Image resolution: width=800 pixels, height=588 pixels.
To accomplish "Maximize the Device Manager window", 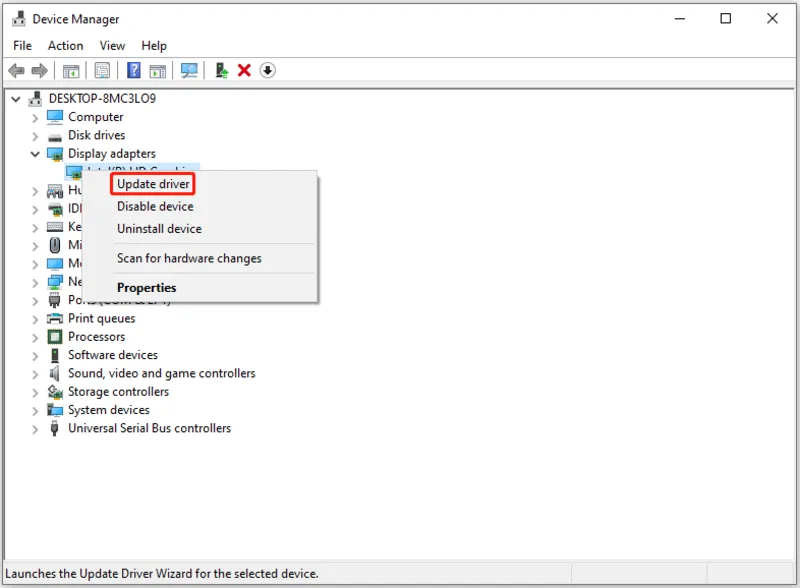I will click(x=726, y=19).
